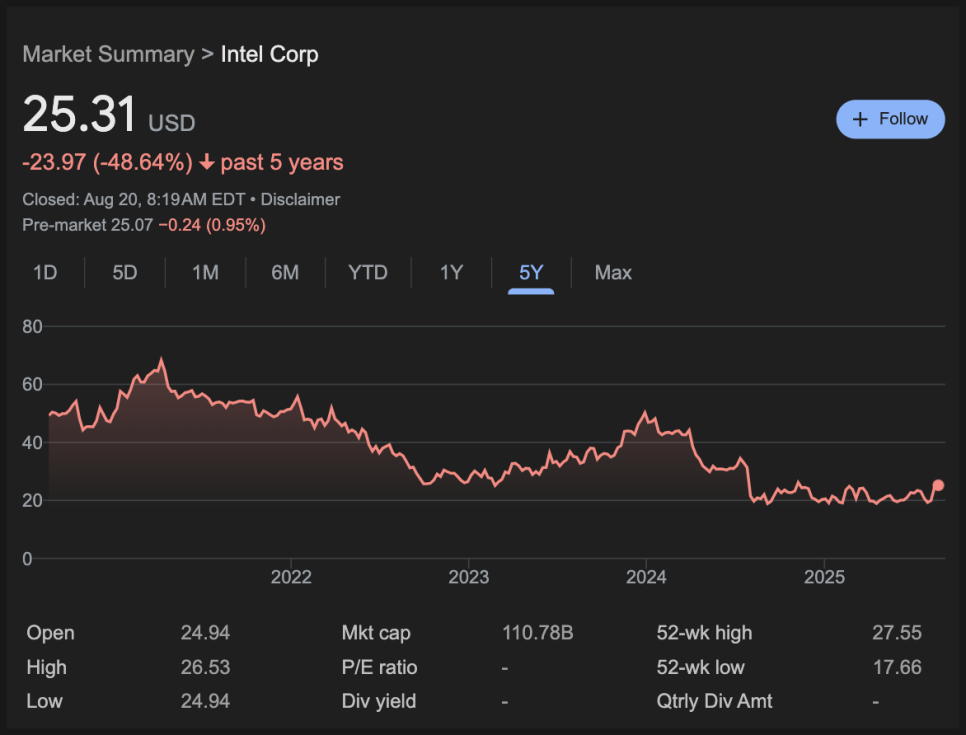
Task: Click the Pre-market 25.07 text
Action: [87, 225]
